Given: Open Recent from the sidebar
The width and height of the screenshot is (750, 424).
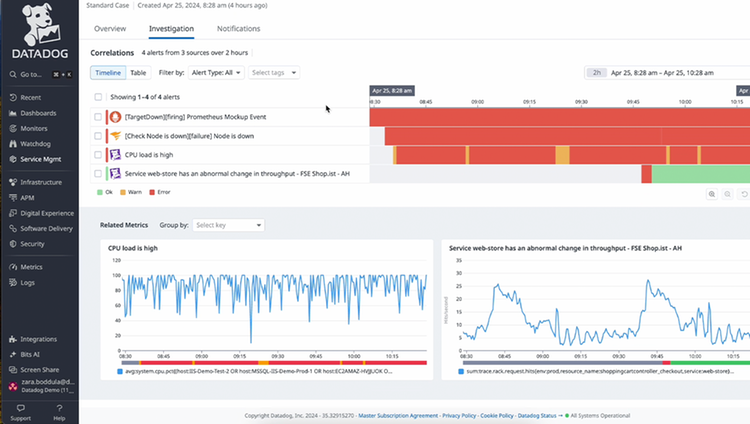Looking at the screenshot, I should coord(30,98).
